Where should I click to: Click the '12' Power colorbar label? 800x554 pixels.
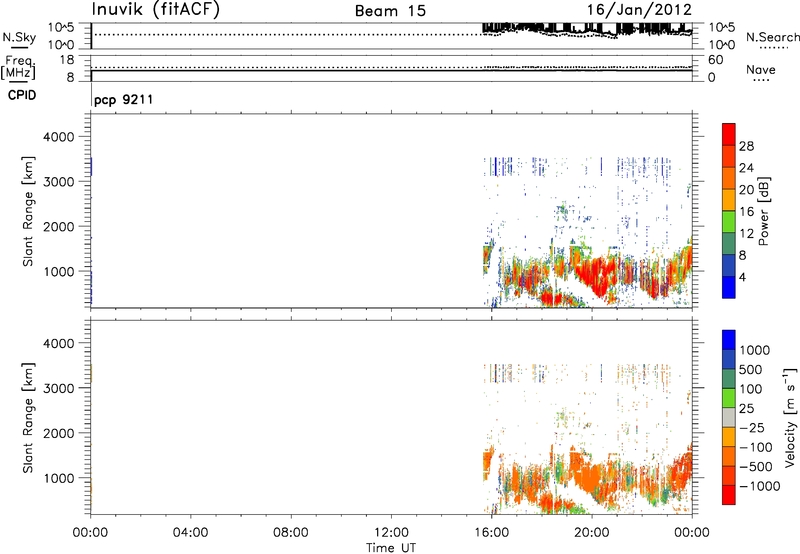[x=746, y=234]
